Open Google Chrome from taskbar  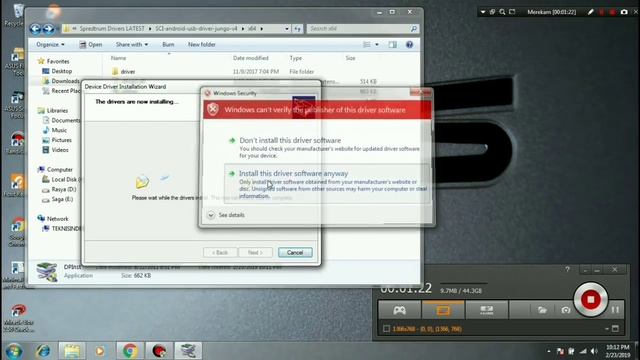coord(130,351)
